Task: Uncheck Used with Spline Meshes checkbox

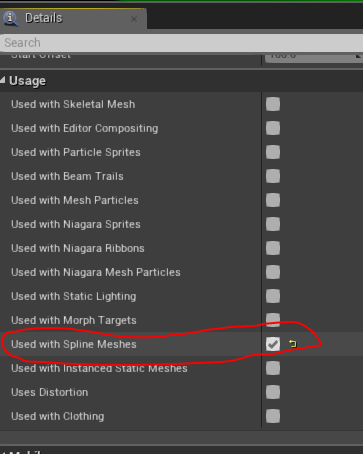Action: [x=273, y=344]
